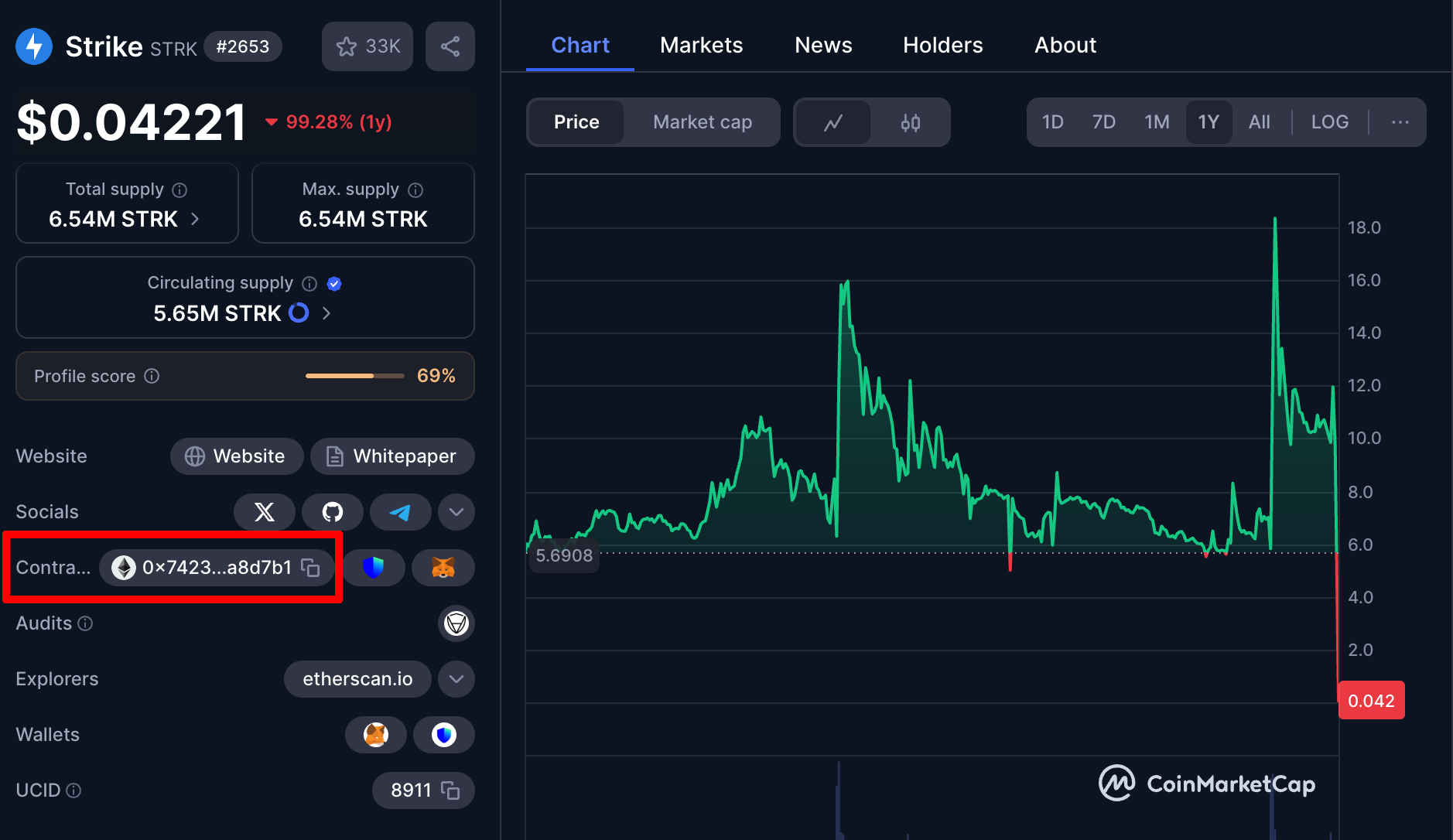Screen dimensions: 1453x840
Task: Set chart range to All
Action: 1260,122
